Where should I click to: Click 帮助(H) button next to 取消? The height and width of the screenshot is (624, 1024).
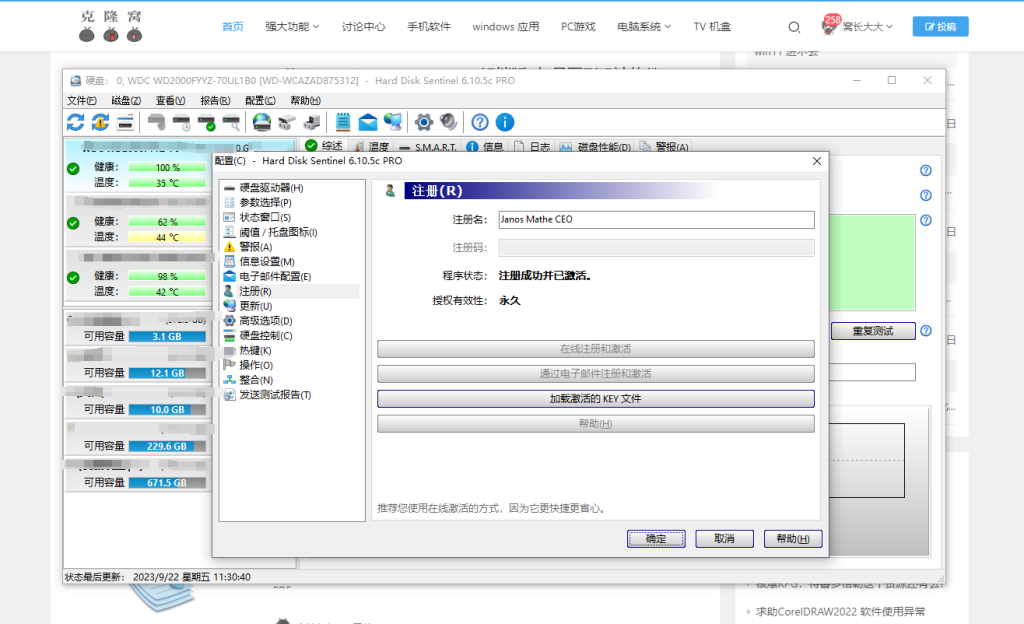point(793,539)
